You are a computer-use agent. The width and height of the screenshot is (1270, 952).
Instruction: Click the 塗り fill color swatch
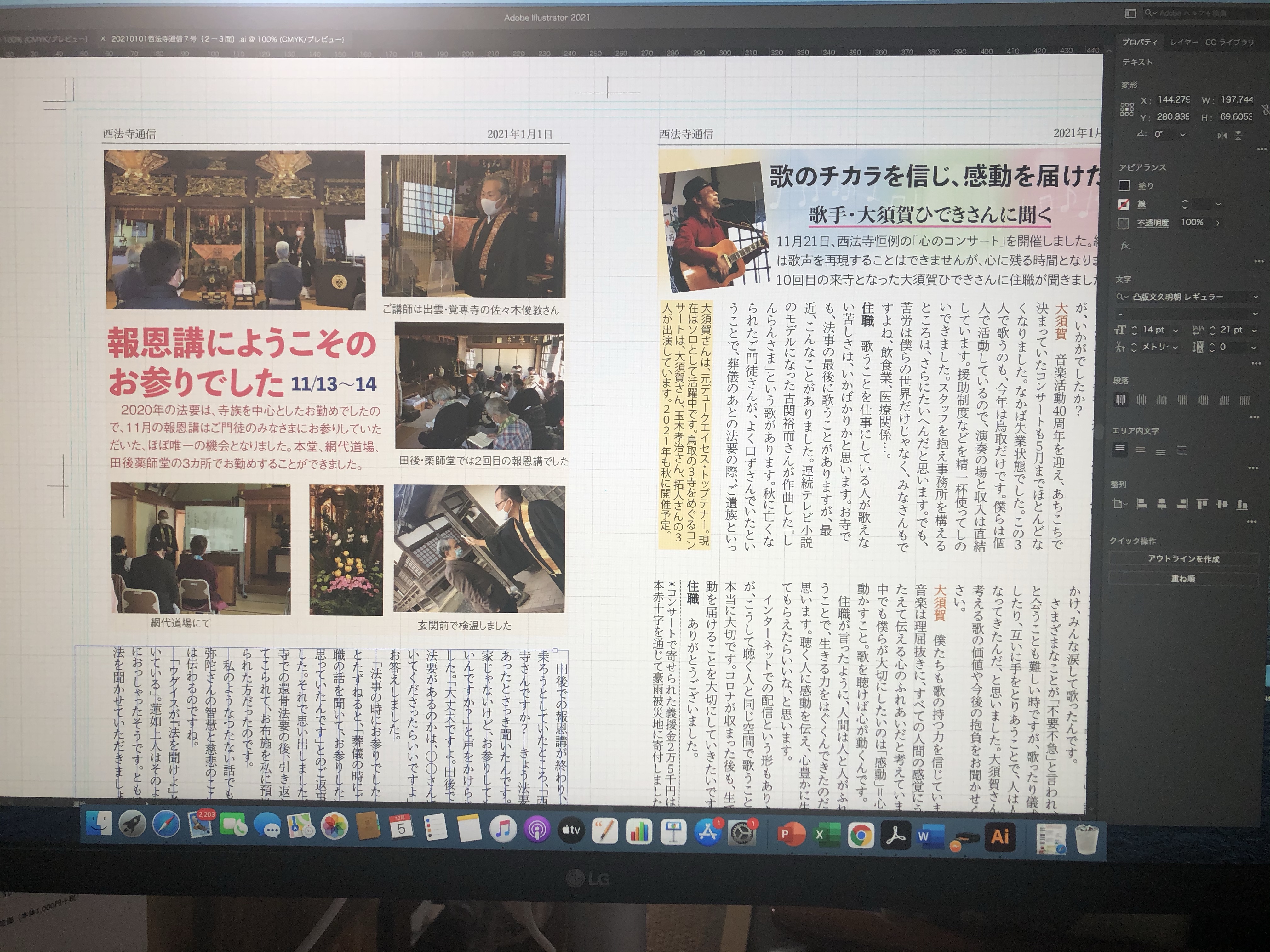1124,185
